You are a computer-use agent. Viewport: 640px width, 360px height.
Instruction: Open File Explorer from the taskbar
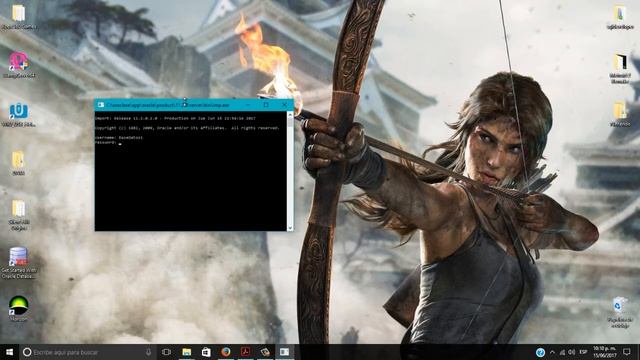click(187, 352)
